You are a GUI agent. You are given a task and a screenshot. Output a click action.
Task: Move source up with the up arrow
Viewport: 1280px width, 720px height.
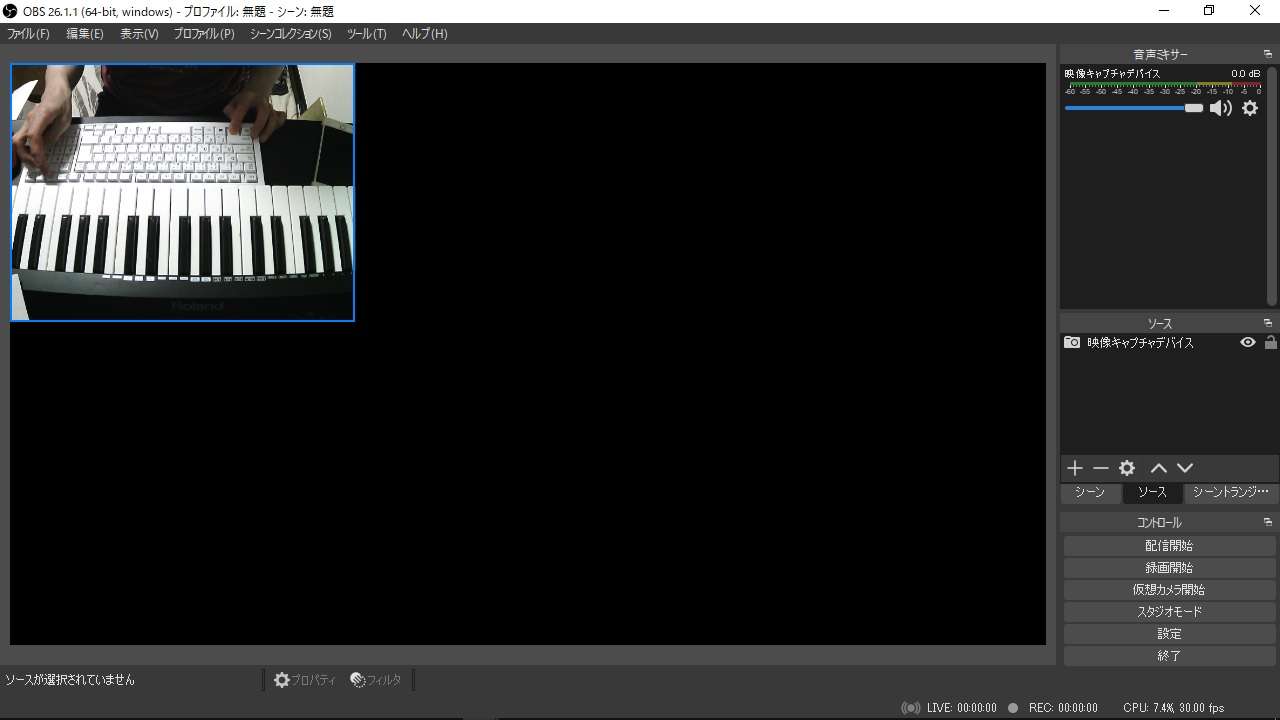pyautogui.click(x=1158, y=468)
